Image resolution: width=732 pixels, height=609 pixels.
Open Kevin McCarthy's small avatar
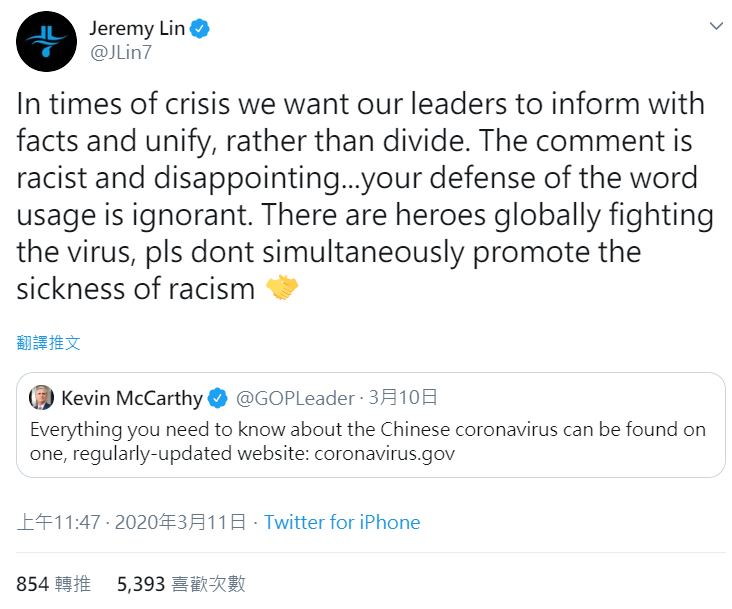[42, 398]
